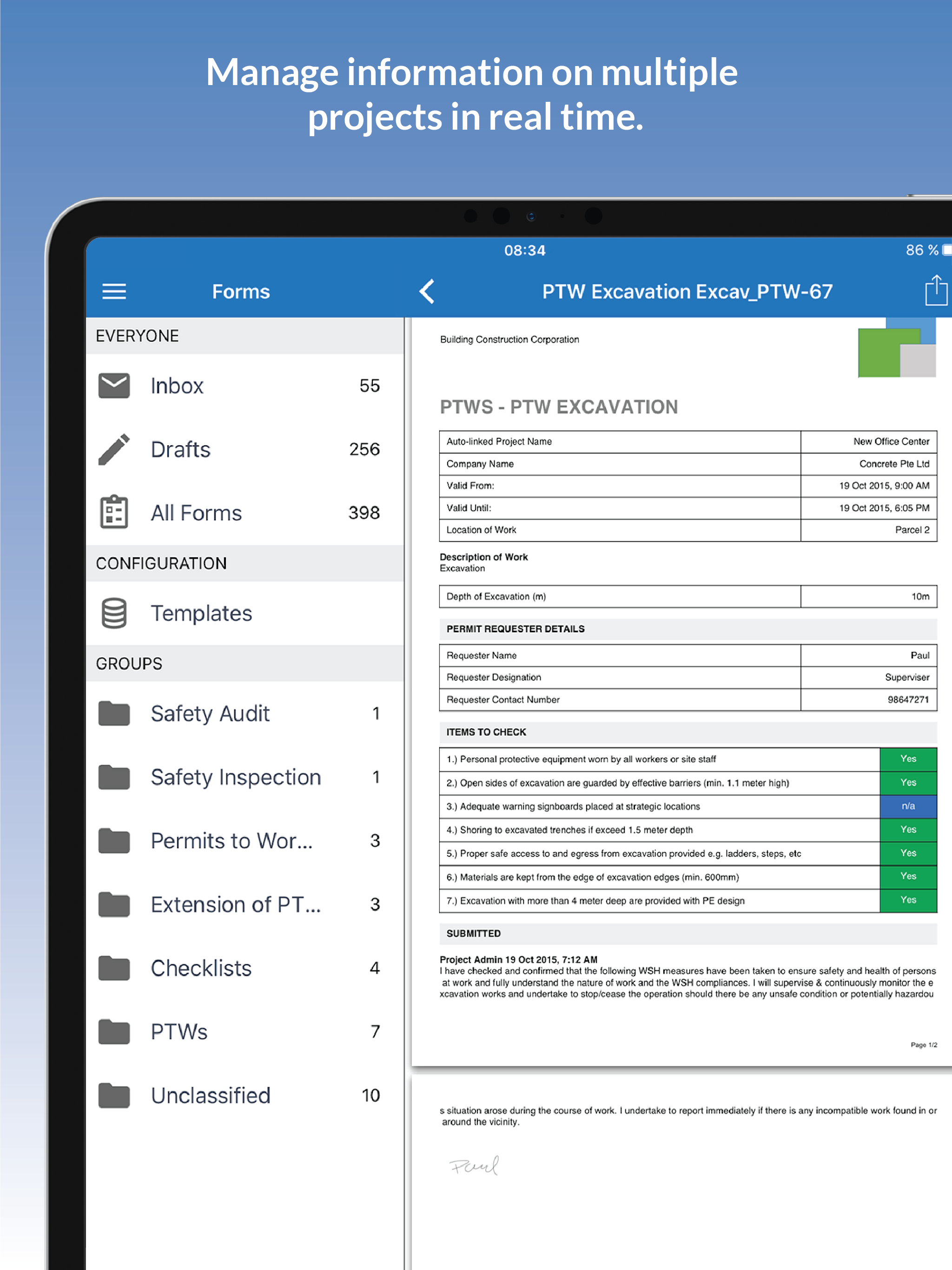Viewport: 952px width, 1270px height.
Task: Click the Unclassified count 10
Action: [370, 1096]
